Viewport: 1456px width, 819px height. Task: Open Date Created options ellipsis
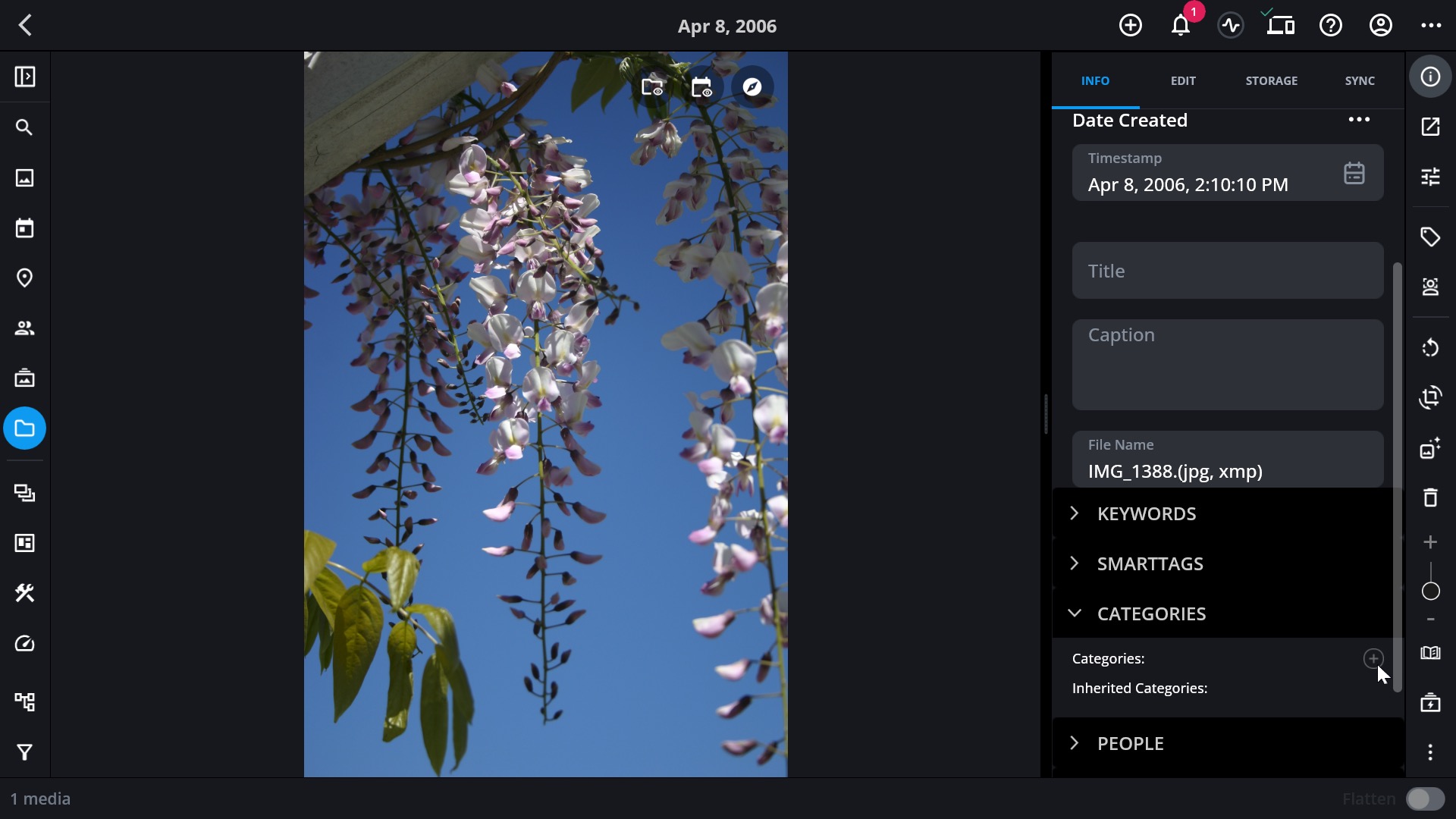coord(1359,120)
